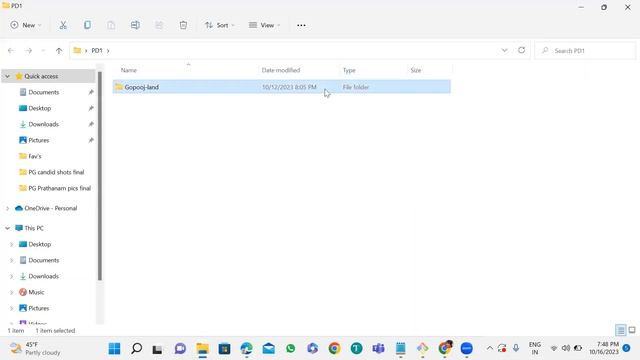The image size is (640, 360).
Task: Go back to previous folder
Action: 11,51
